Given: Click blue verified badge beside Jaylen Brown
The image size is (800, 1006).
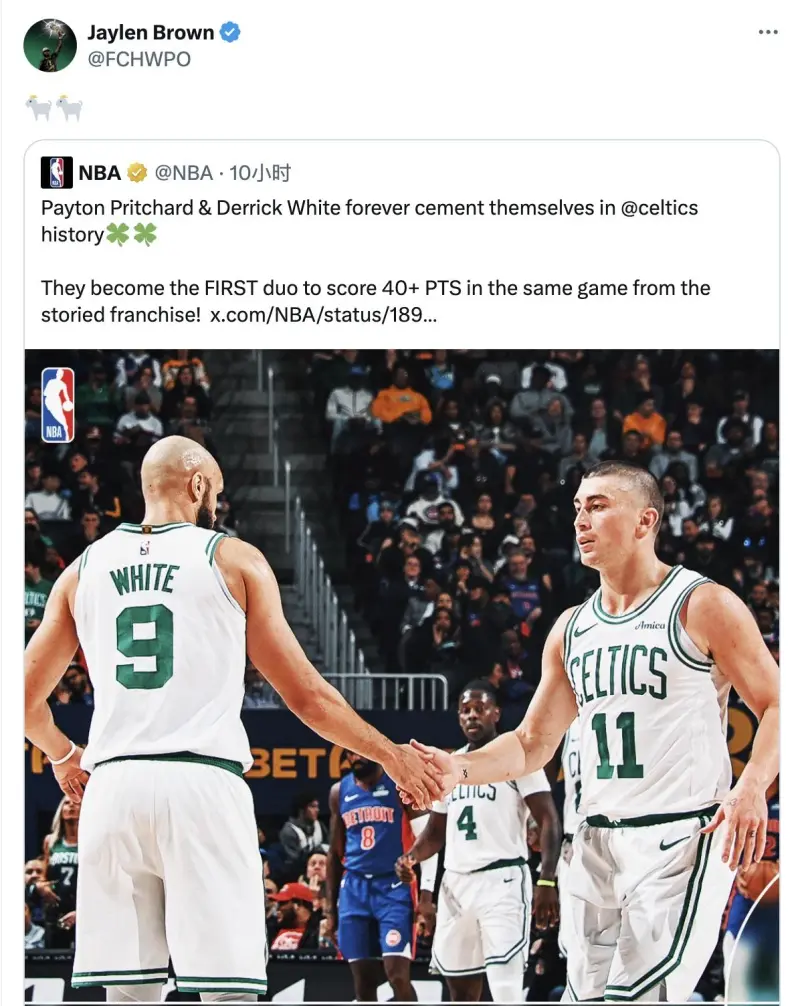Looking at the screenshot, I should tap(230, 31).
